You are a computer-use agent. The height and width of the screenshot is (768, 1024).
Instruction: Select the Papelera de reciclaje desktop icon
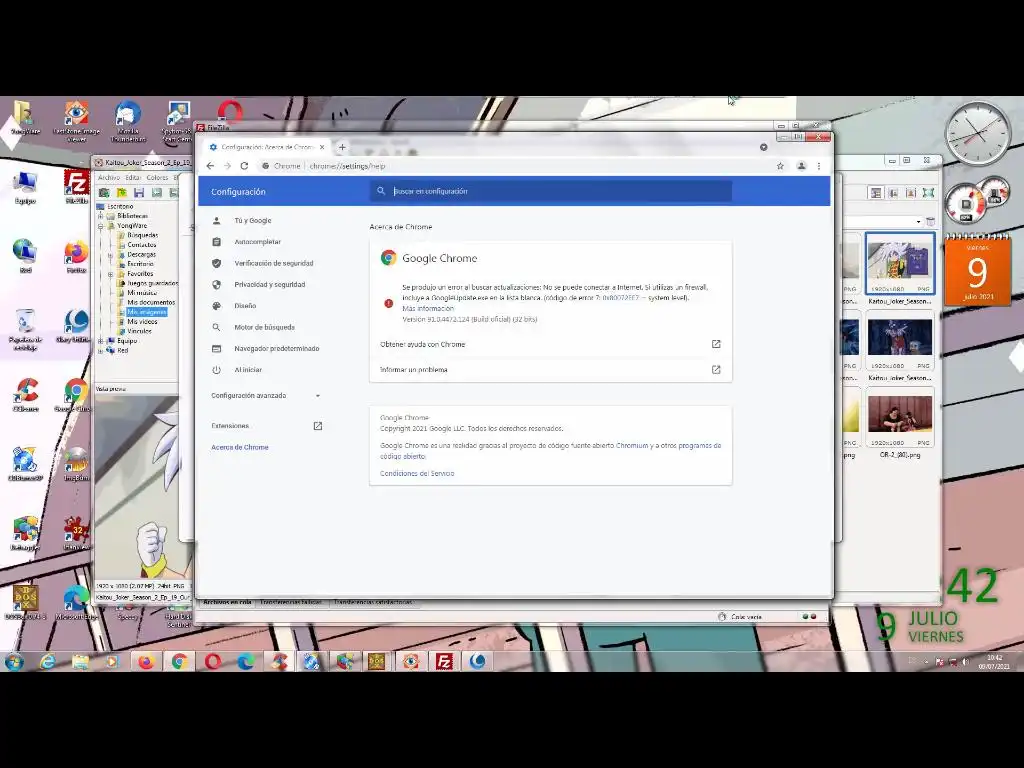pyautogui.click(x=25, y=330)
